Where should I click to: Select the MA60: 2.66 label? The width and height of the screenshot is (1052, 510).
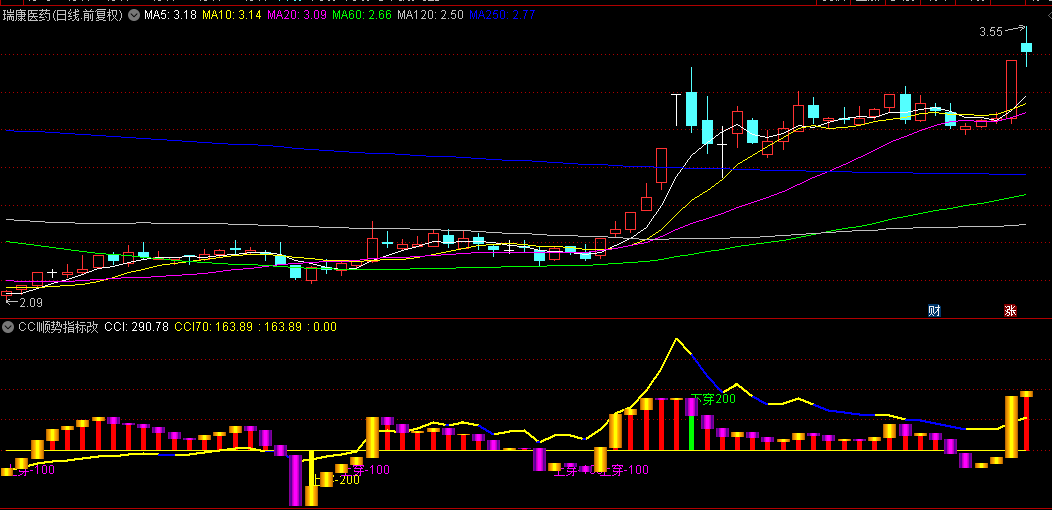point(362,14)
